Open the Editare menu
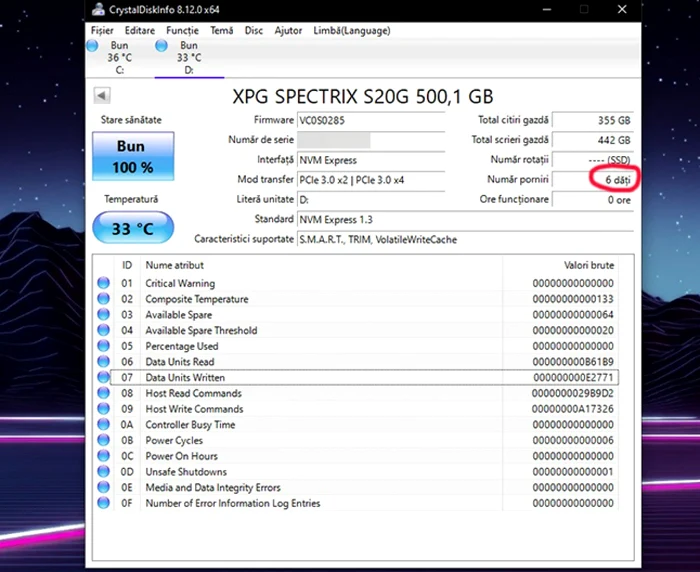700x572 pixels. 140,30
